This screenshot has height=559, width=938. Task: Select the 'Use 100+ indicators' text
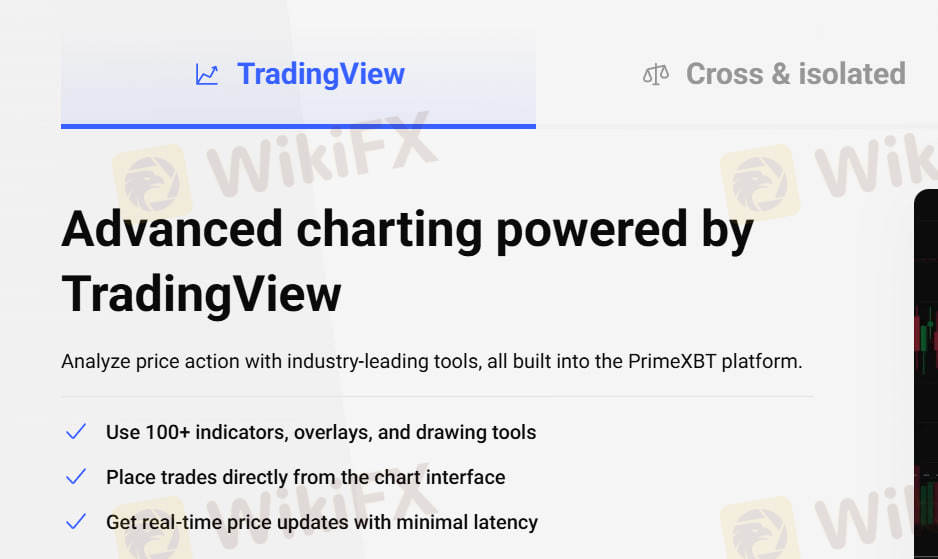tap(321, 433)
